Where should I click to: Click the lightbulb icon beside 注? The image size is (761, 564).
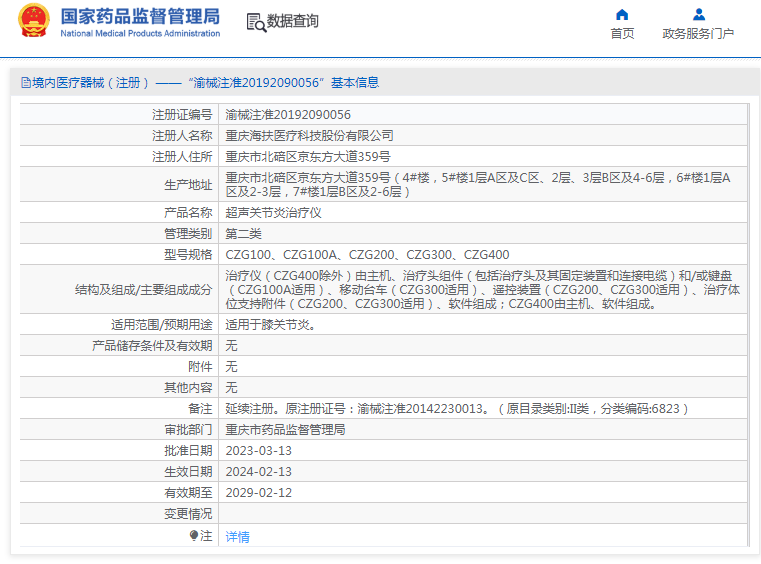(194, 536)
